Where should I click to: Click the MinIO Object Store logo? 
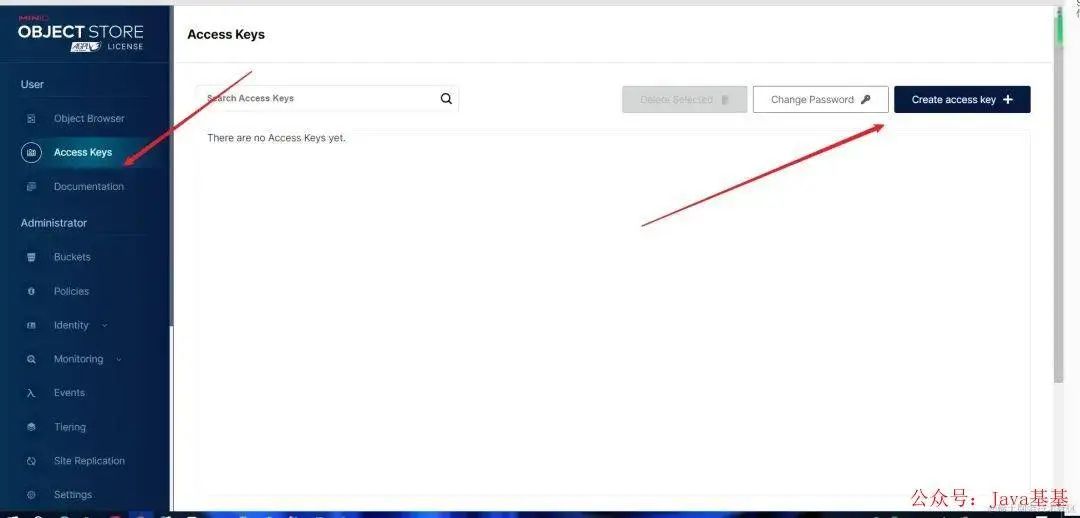pyautogui.click(x=81, y=32)
